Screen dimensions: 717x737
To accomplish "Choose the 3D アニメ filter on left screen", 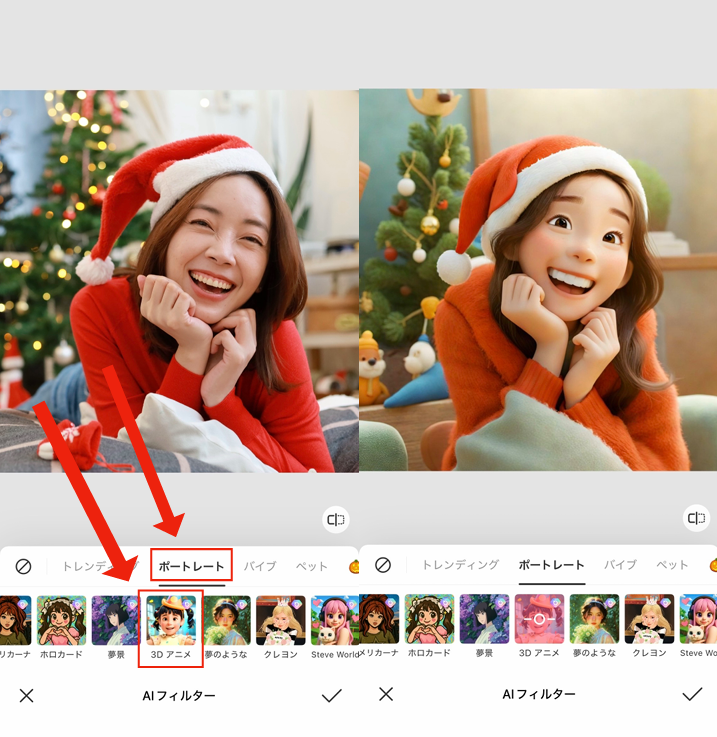I will tap(171, 620).
